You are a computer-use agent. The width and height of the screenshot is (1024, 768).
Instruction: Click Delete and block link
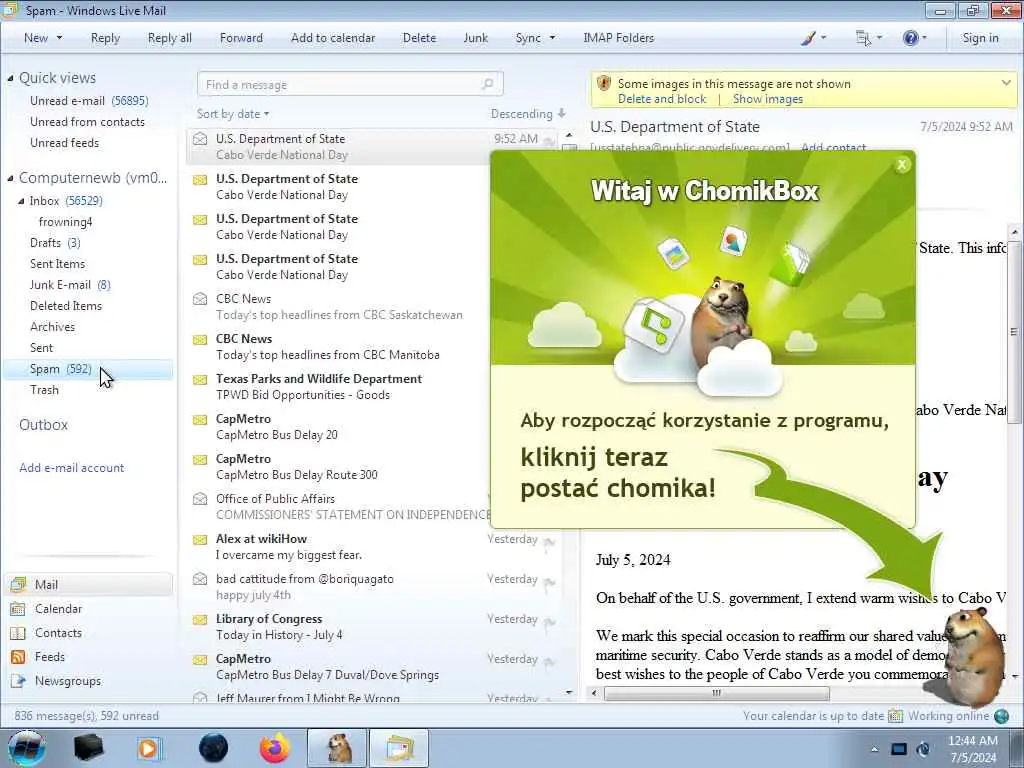click(x=662, y=99)
